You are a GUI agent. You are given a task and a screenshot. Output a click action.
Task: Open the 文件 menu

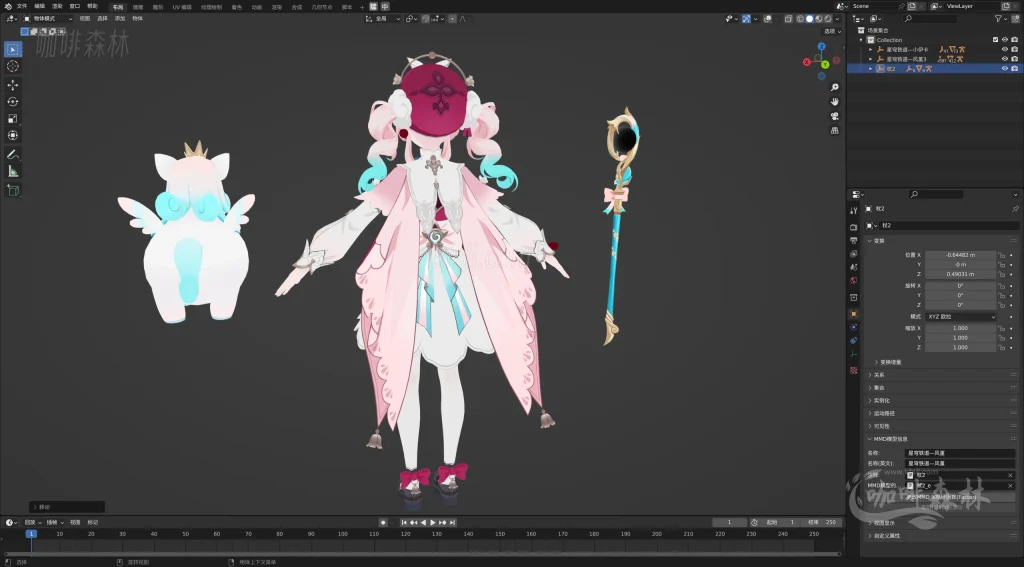22,6
